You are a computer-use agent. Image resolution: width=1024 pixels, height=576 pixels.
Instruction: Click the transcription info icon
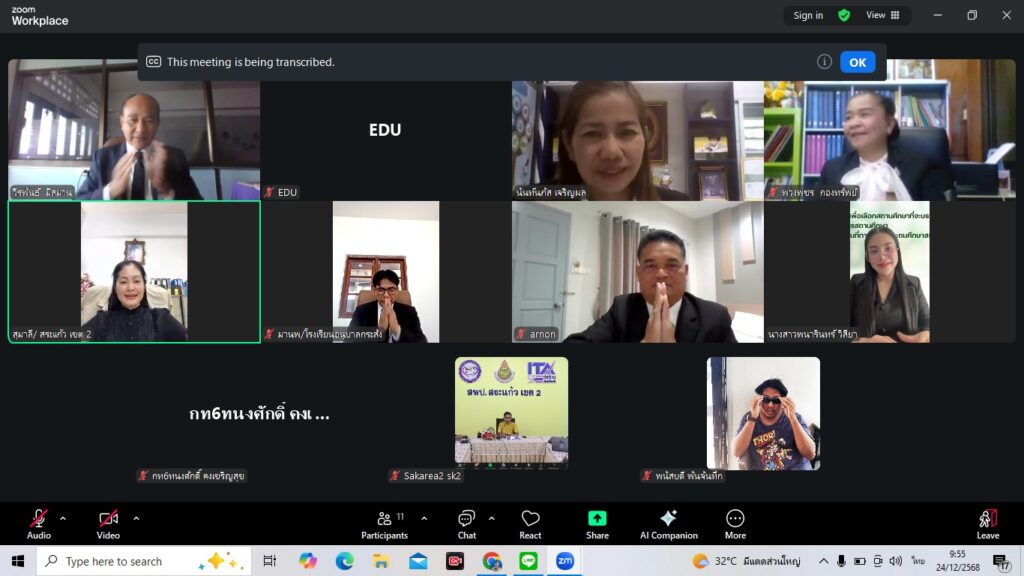click(824, 62)
